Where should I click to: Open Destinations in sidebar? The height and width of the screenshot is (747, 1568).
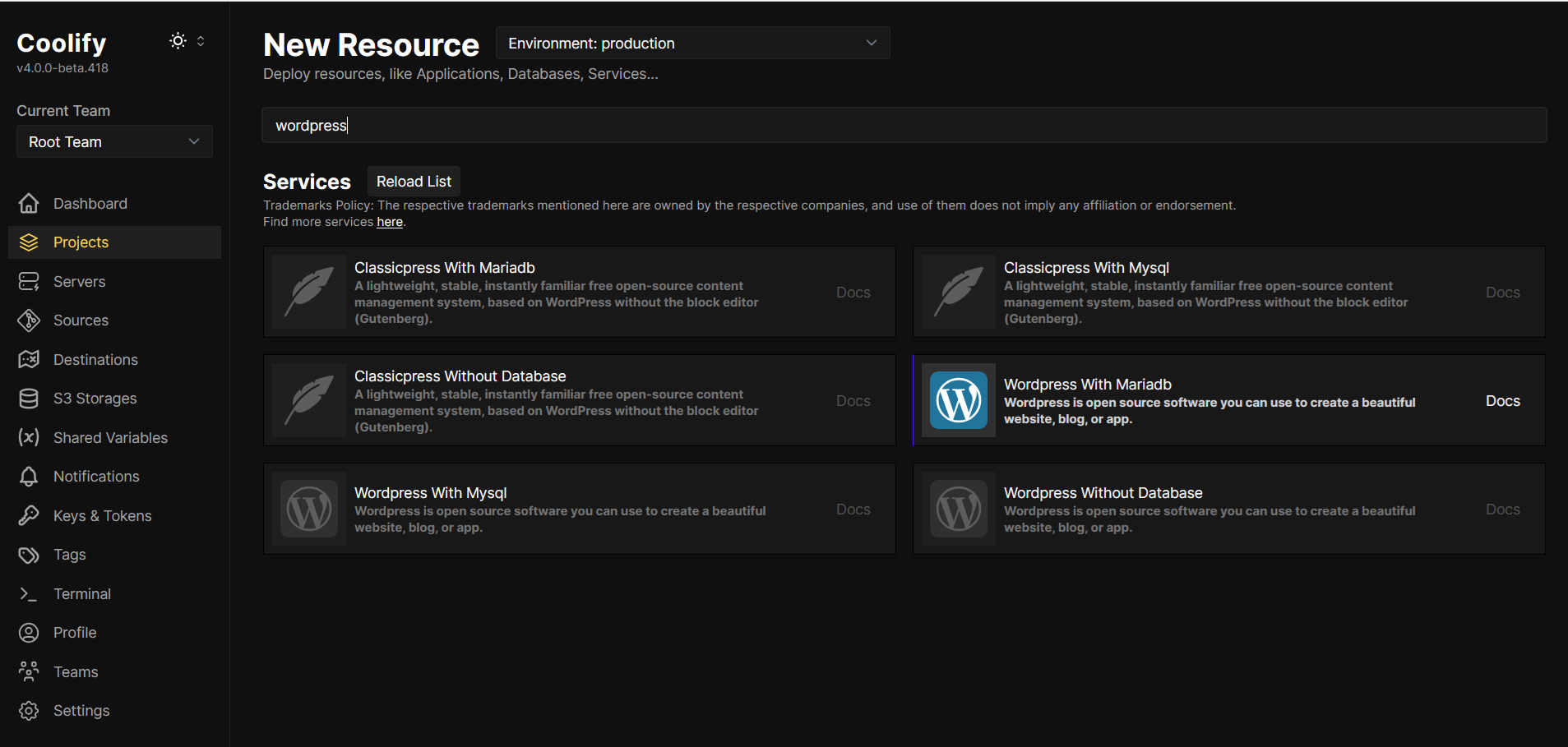click(x=114, y=359)
